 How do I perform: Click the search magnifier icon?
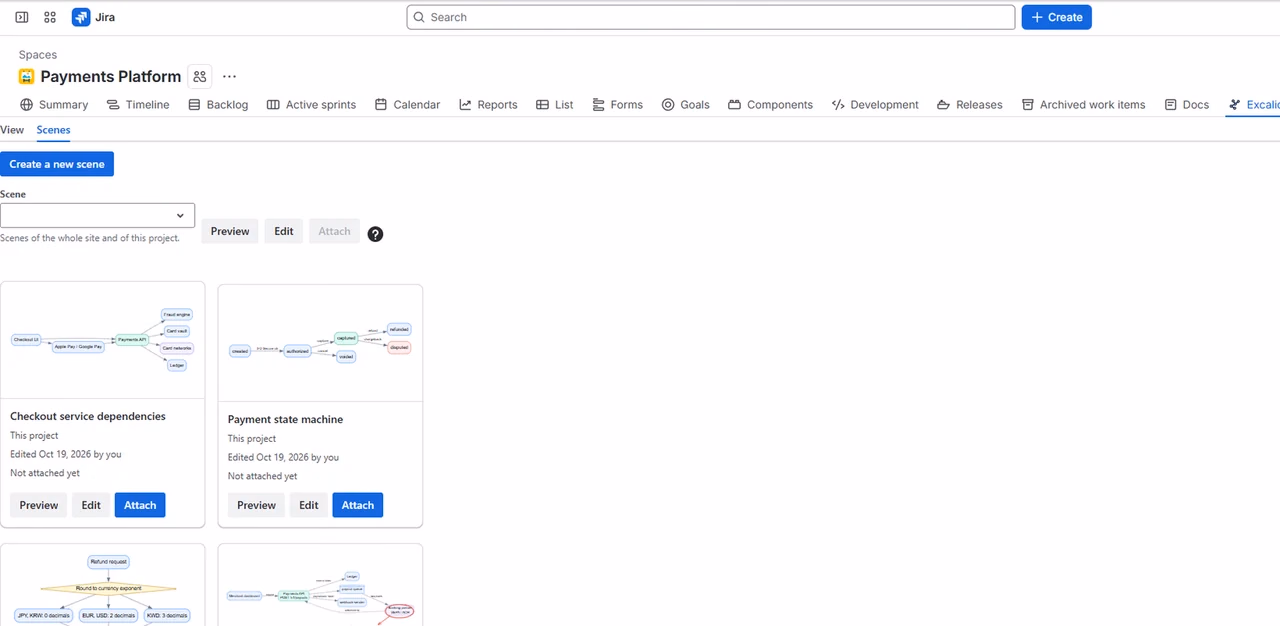pos(419,17)
